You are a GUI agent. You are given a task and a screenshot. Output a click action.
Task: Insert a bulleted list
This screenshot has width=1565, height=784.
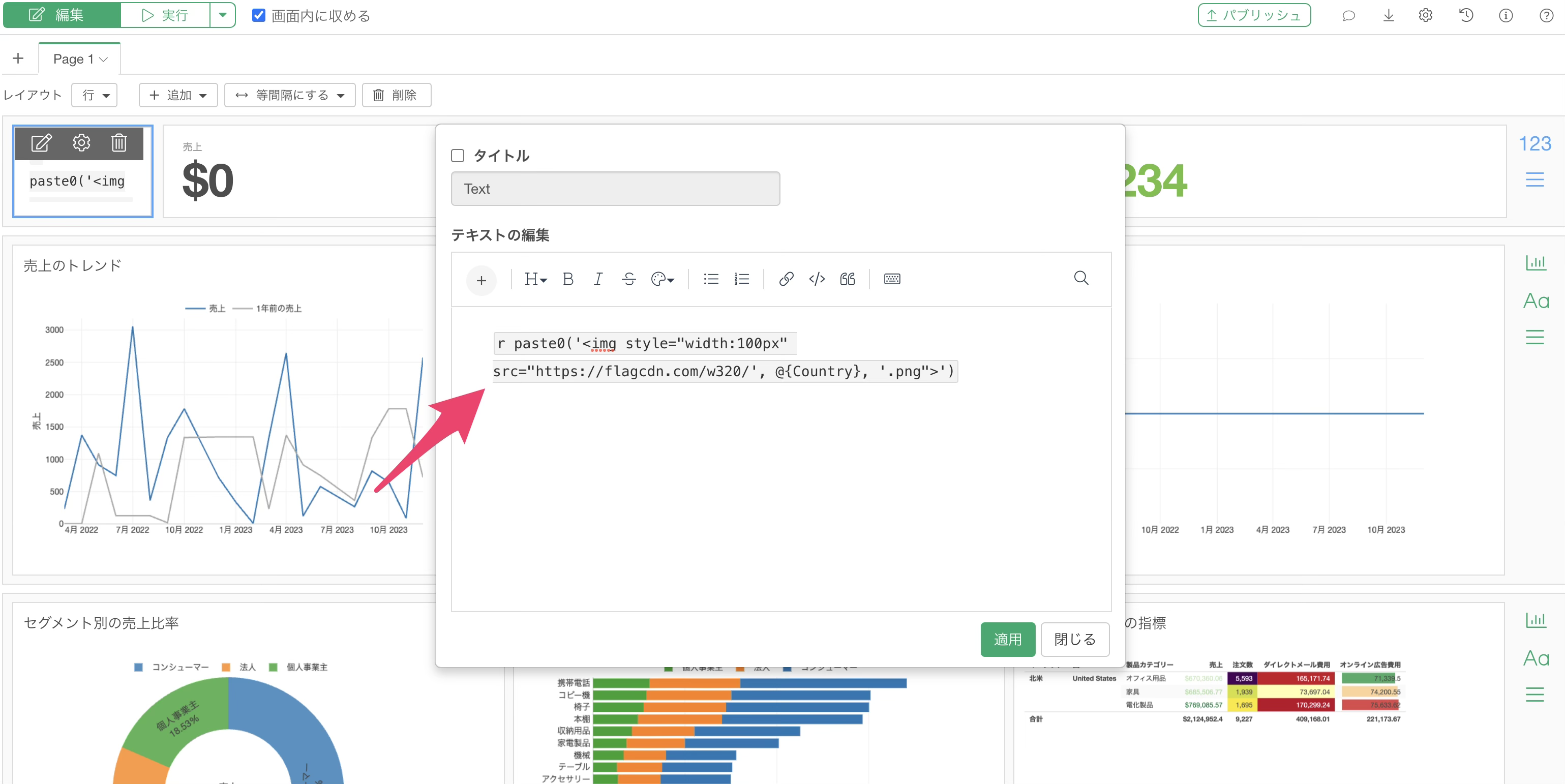point(711,279)
